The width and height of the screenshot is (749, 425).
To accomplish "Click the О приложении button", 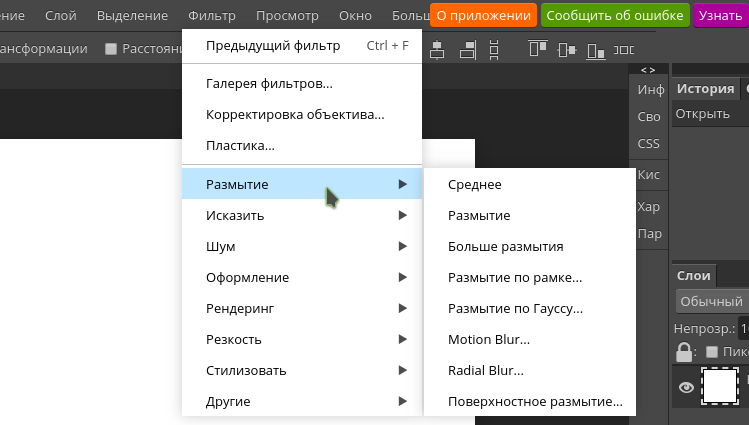I will tap(483, 15).
